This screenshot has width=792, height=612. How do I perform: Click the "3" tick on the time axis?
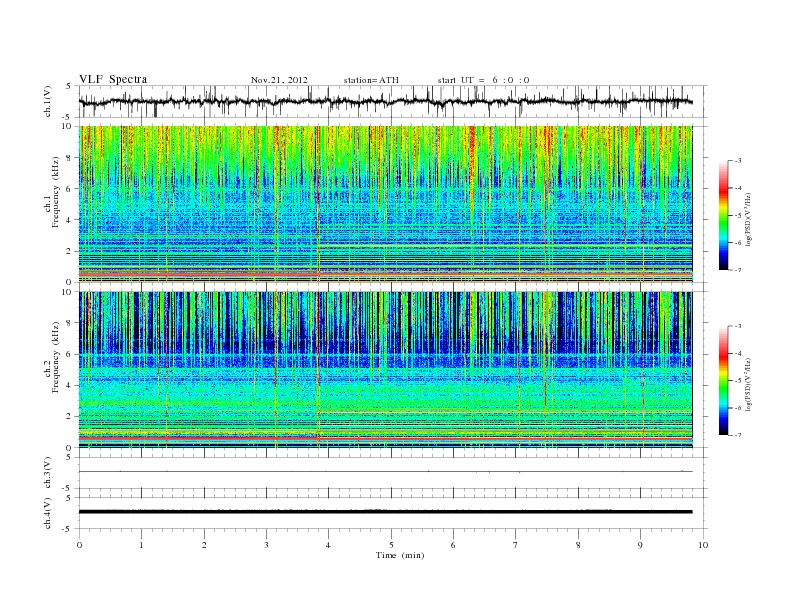click(266, 545)
